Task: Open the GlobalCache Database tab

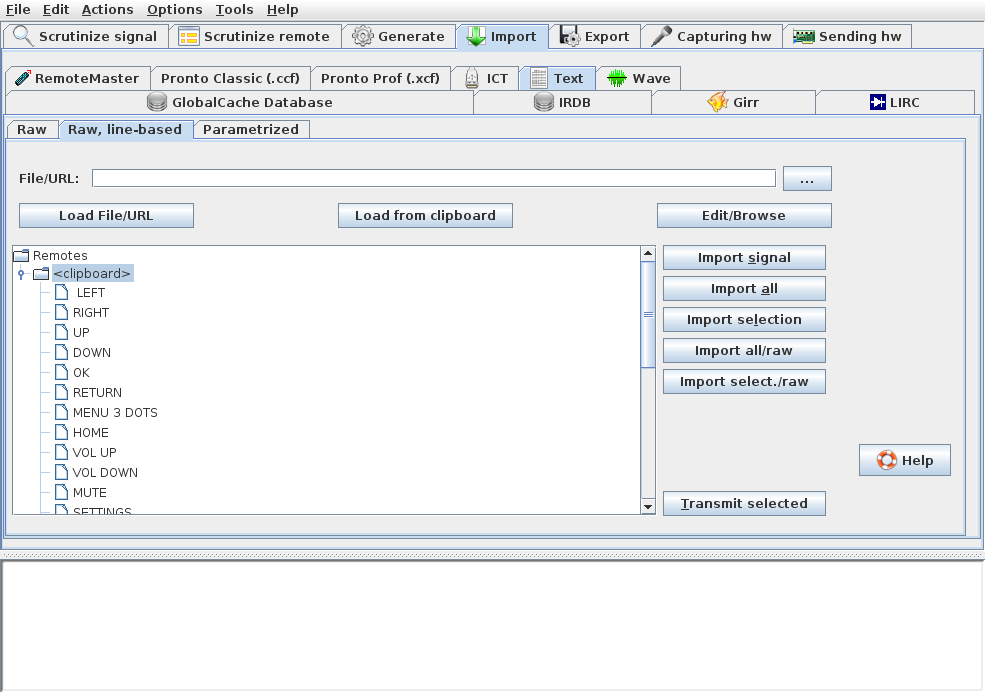Action: pos(239,102)
